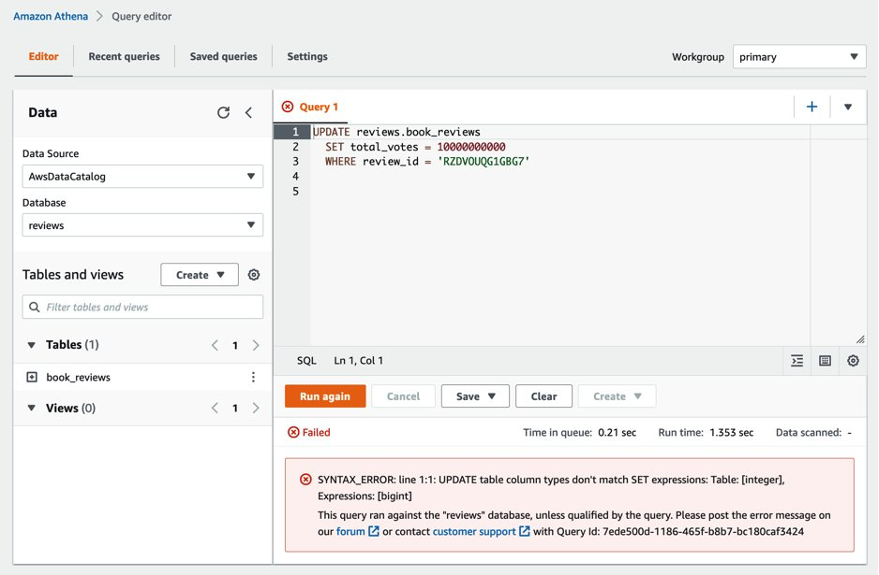This screenshot has width=879, height=575.
Task: Collapse the Tables section
Action: tap(31, 345)
